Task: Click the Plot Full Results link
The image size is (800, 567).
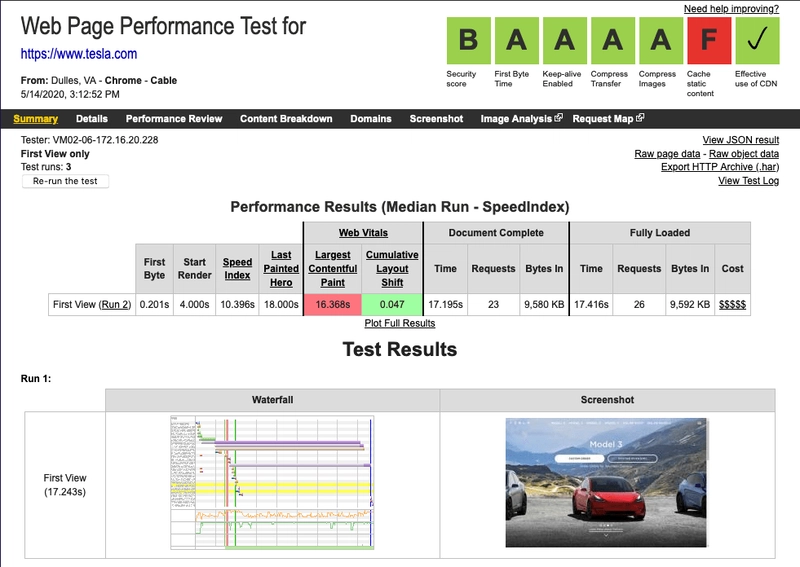Action: tap(399, 323)
